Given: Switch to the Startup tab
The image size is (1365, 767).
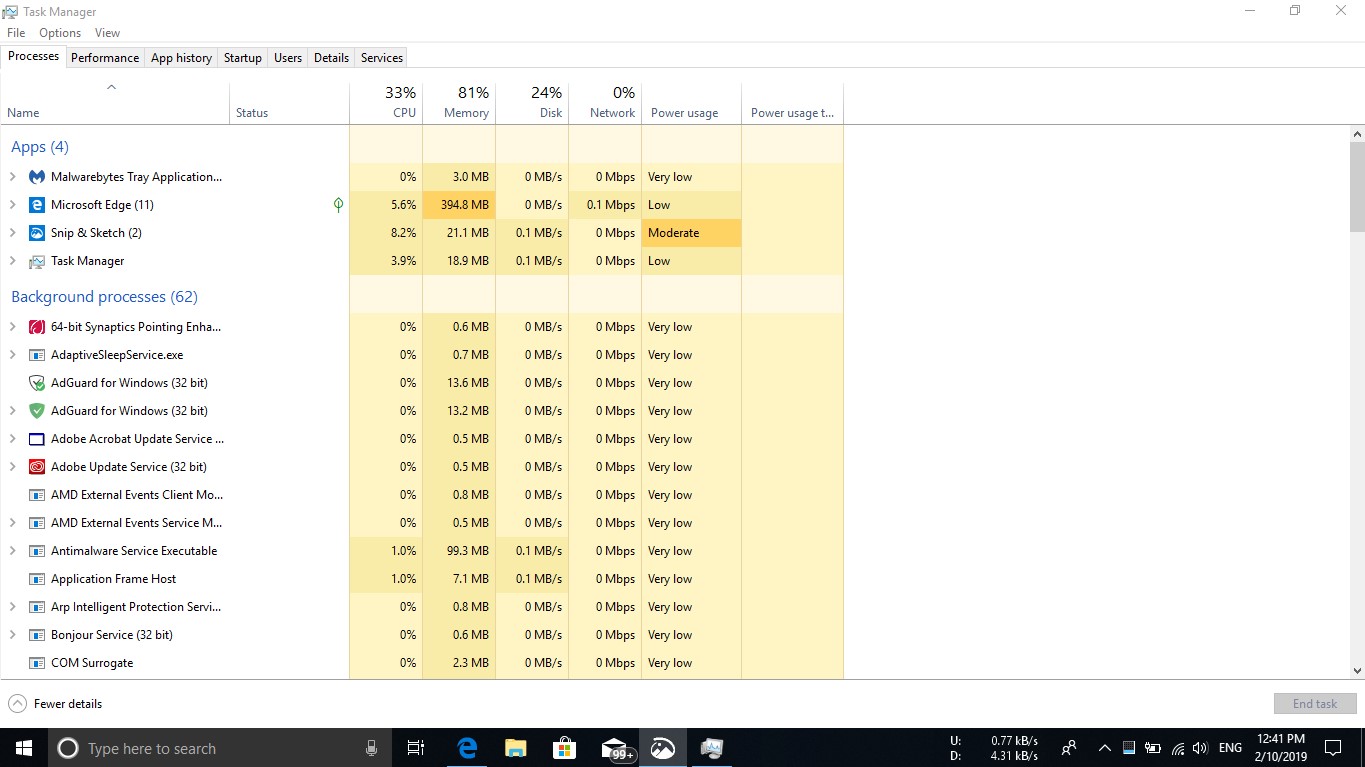Looking at the screenshot, I should tap(242, 58).
